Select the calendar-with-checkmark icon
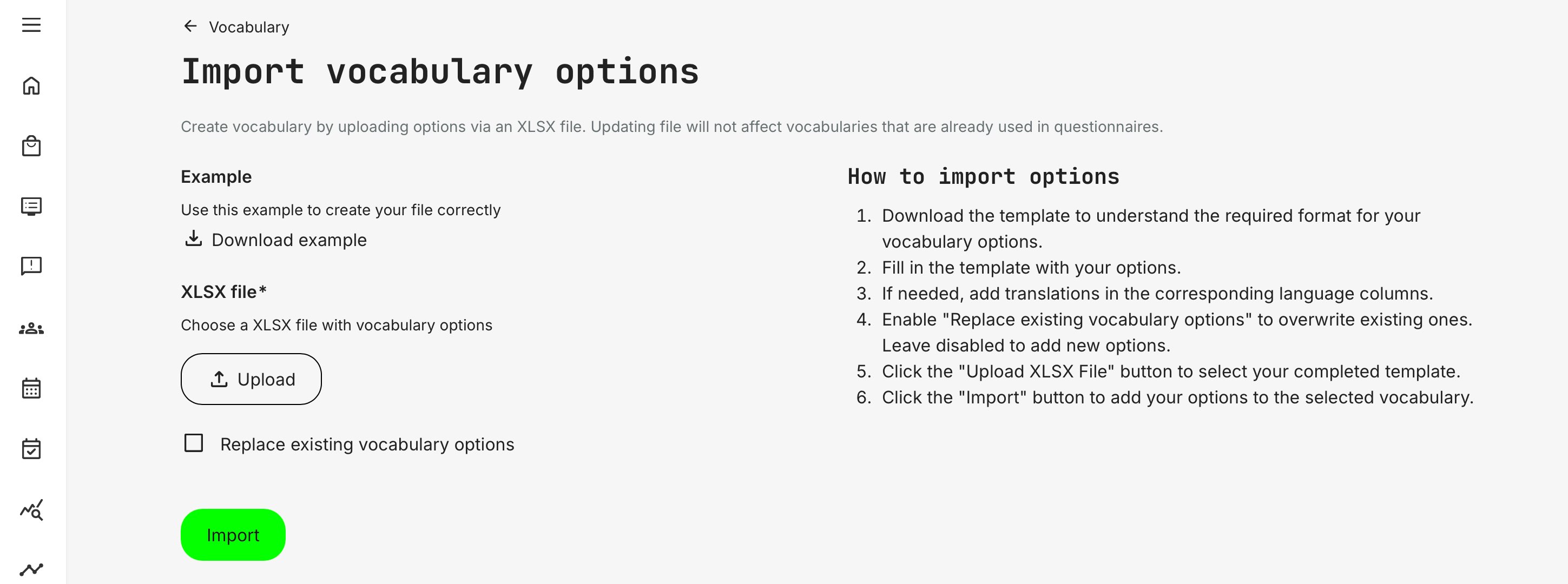This screenshot has width=1568, height=584. (x=31, y=449)
